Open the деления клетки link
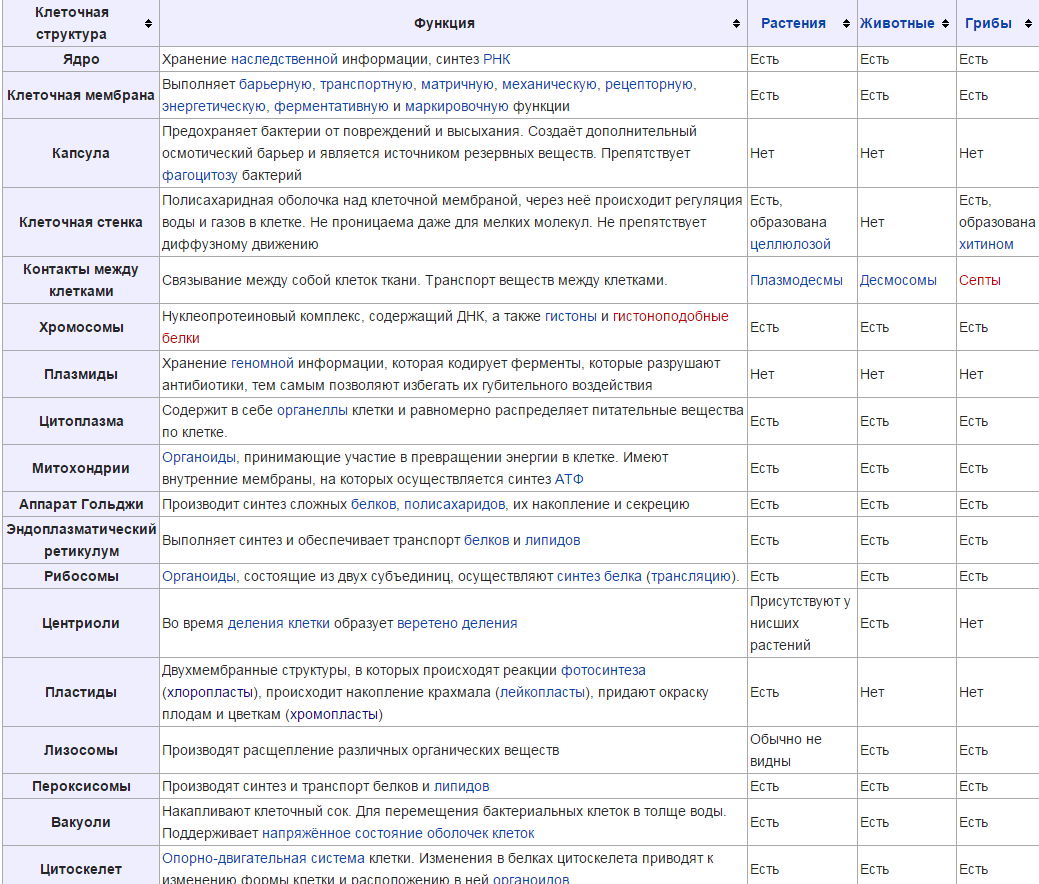The width and height of the screenshot is (1039, 884). 278,623
